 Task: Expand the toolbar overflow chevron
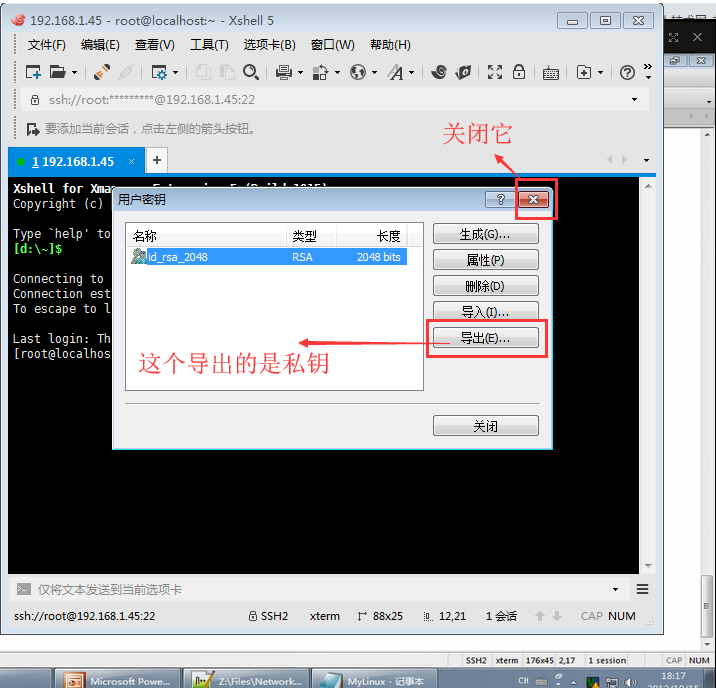648,71
